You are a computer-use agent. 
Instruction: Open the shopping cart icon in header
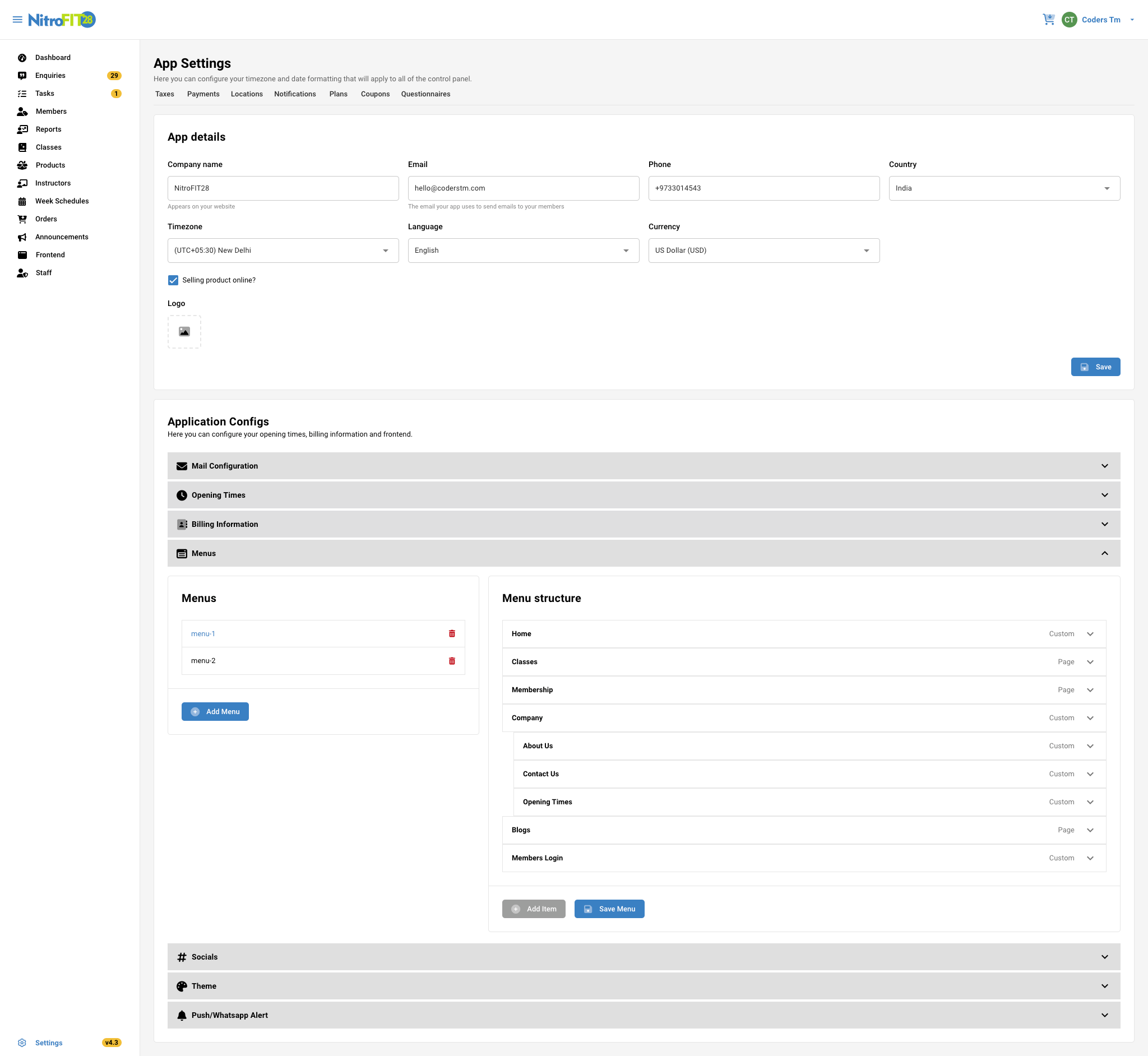[x=1048, y=20]
